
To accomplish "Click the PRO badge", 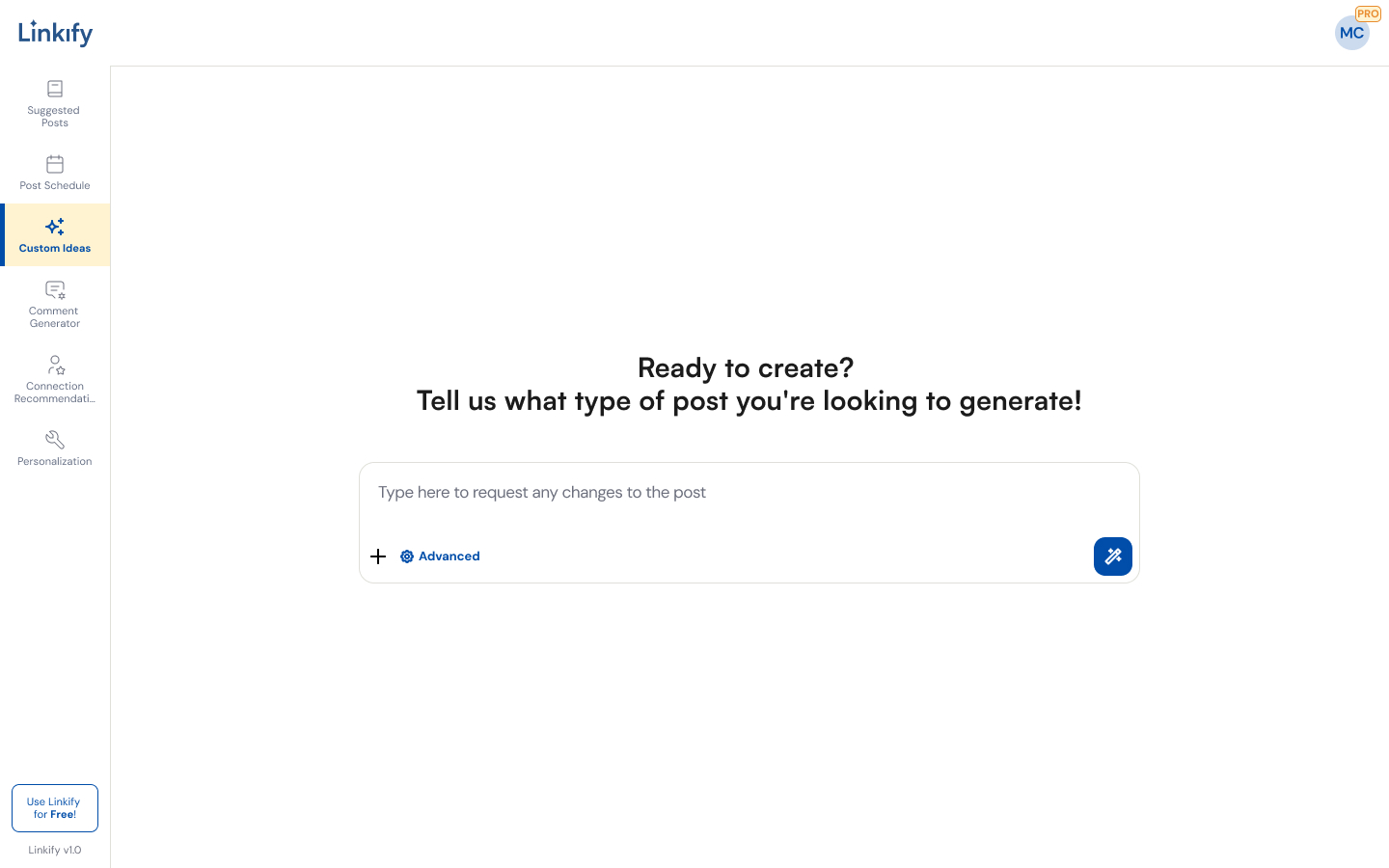I will 1368,14.
